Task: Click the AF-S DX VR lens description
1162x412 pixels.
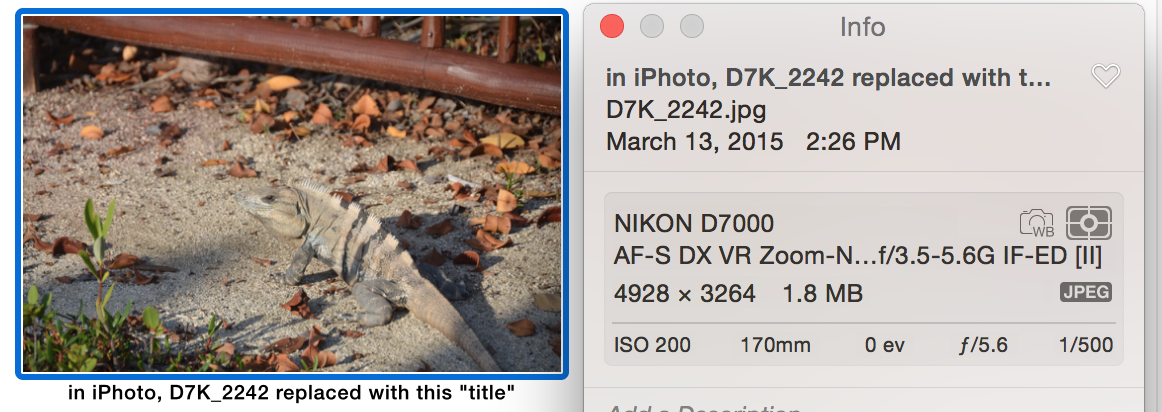Action: 858,257
